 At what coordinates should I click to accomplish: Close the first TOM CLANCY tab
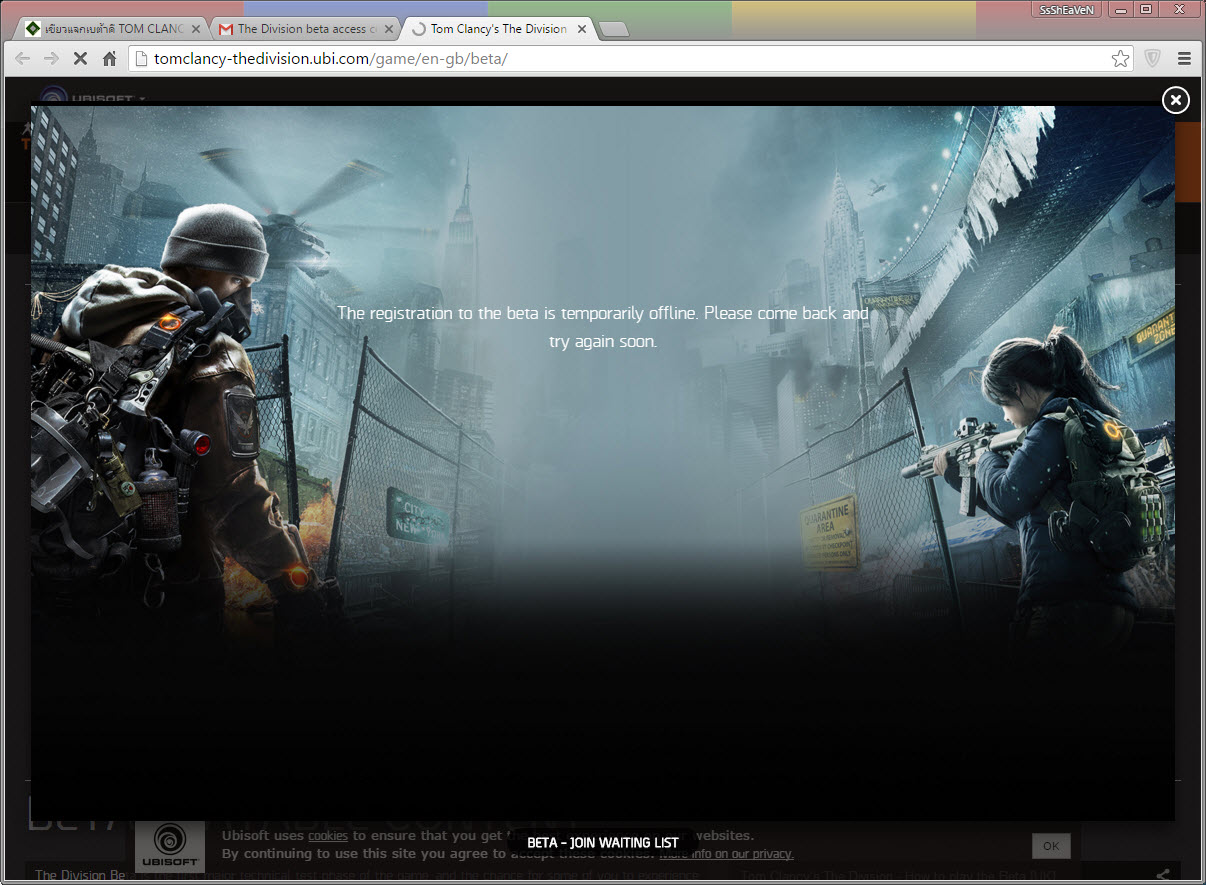[196, 29]
